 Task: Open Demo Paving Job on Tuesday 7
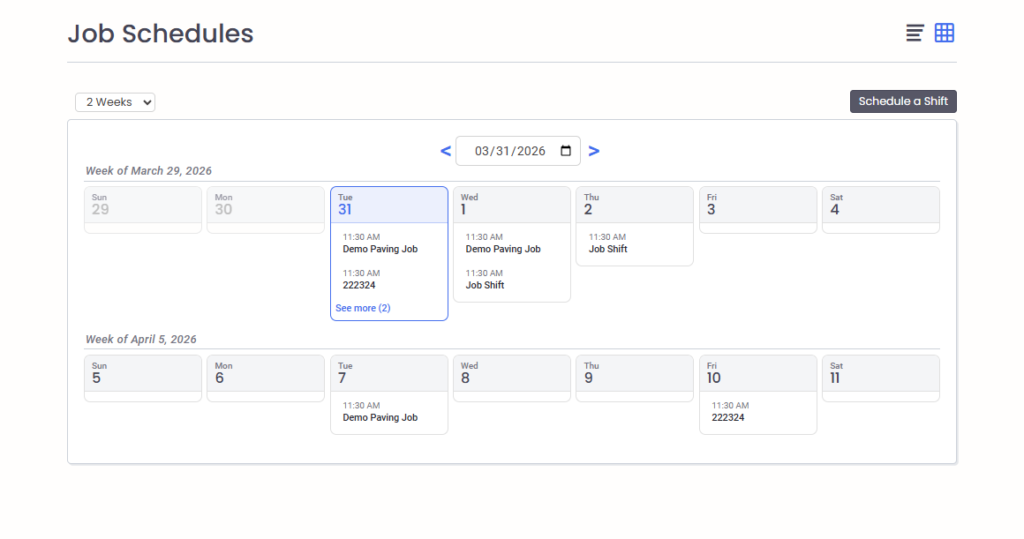pos(380,418)
